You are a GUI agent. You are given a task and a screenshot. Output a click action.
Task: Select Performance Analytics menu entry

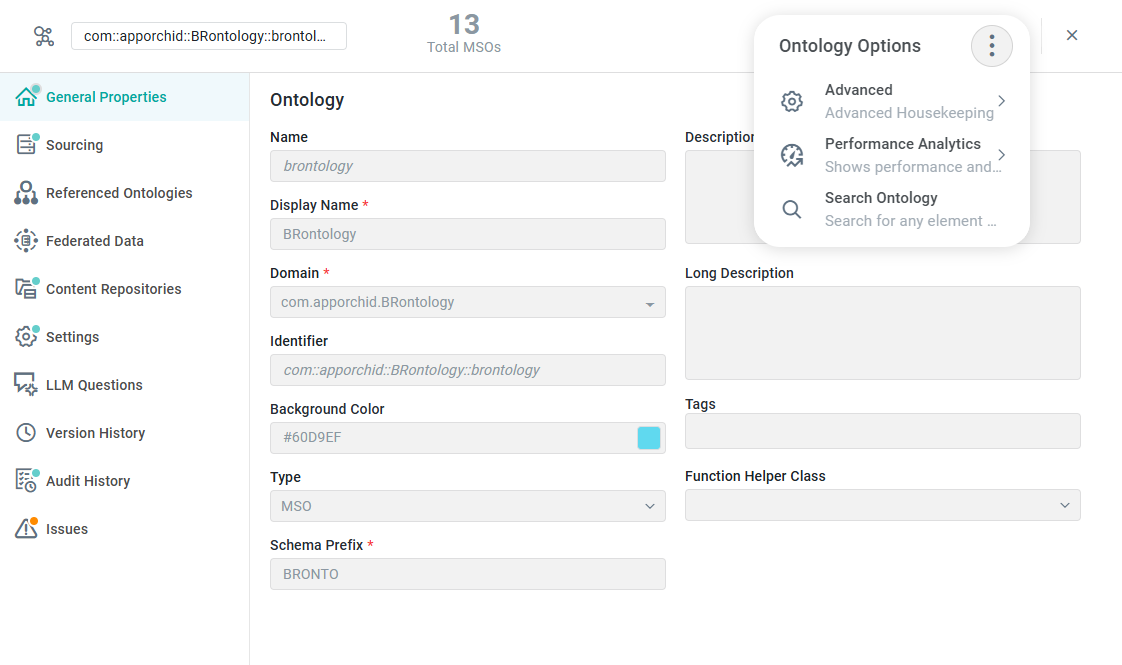(892, 155)
